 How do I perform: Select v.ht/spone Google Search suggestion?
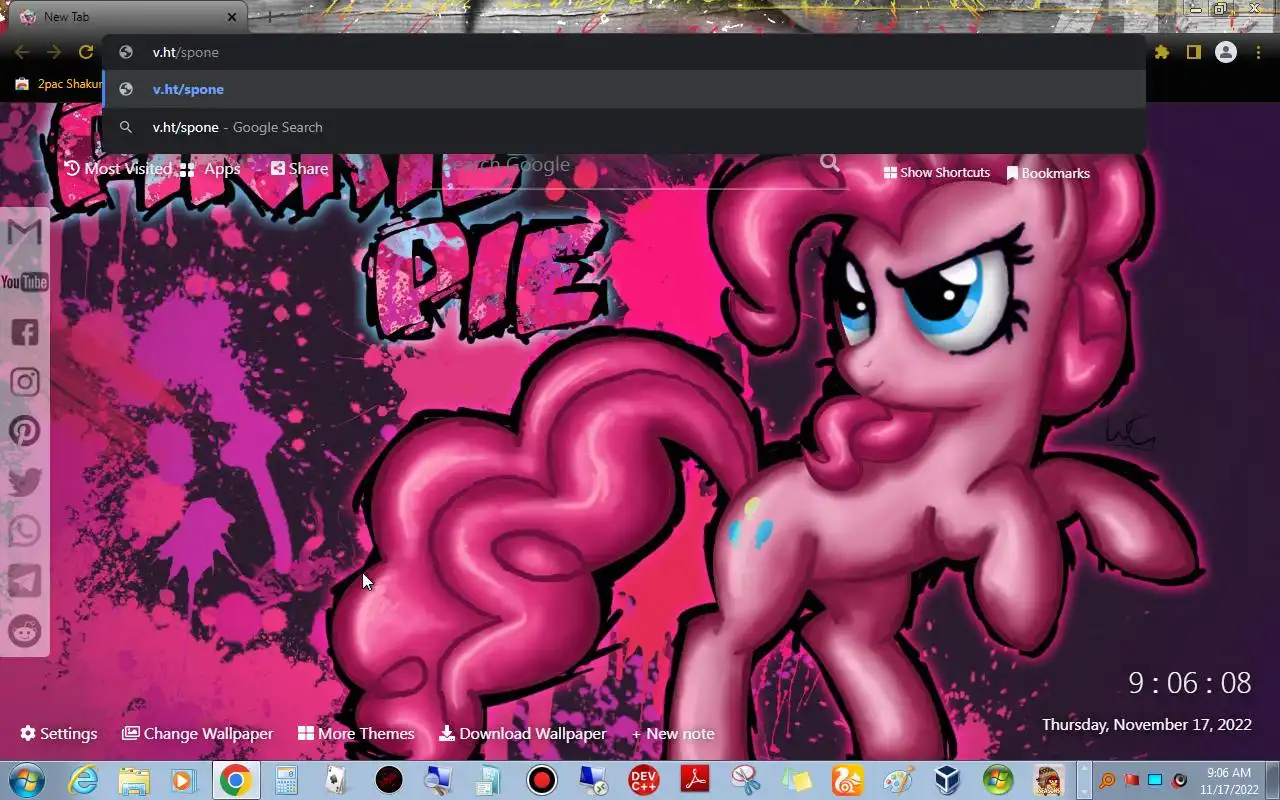click(x=624, y=127)
